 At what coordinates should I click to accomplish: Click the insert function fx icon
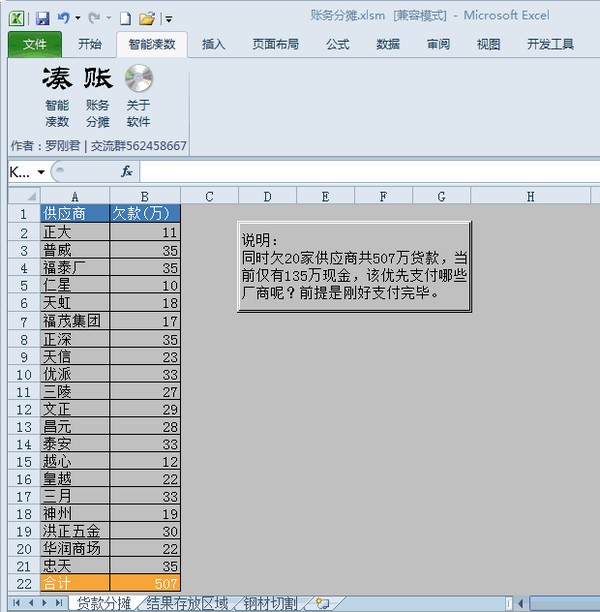pyautogui.click(x=127, y=171)
